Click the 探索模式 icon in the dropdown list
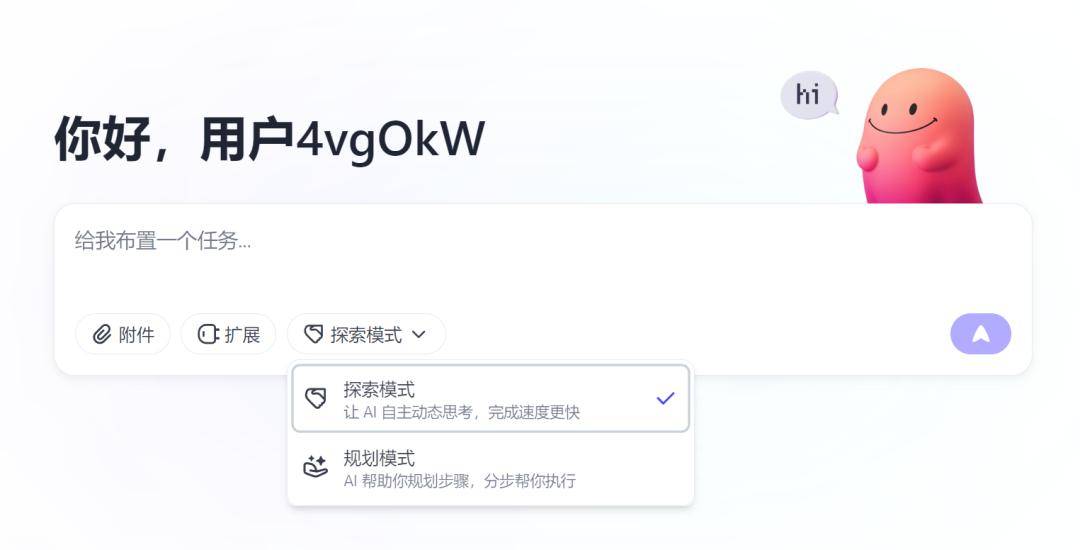The width and height of the screenshot is (1080, 550). [x=316, y=398]
